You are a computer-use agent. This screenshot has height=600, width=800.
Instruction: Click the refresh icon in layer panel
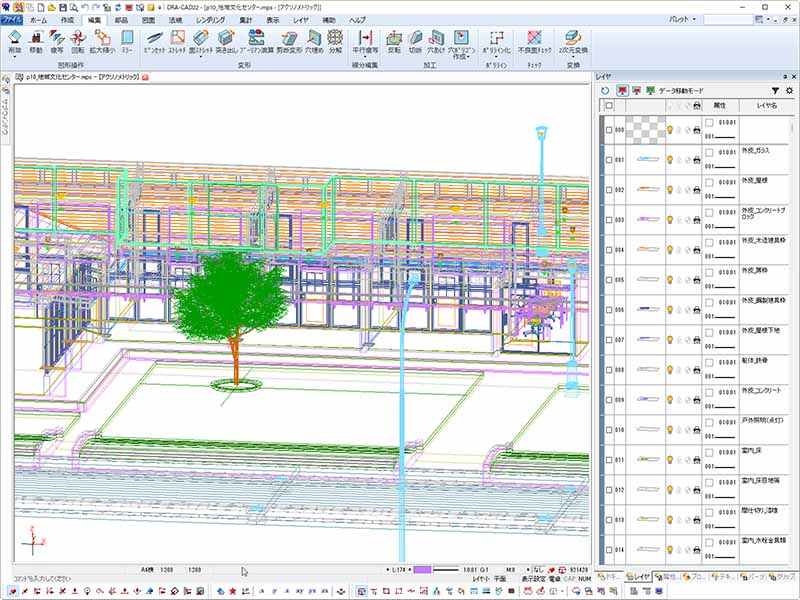605,91
